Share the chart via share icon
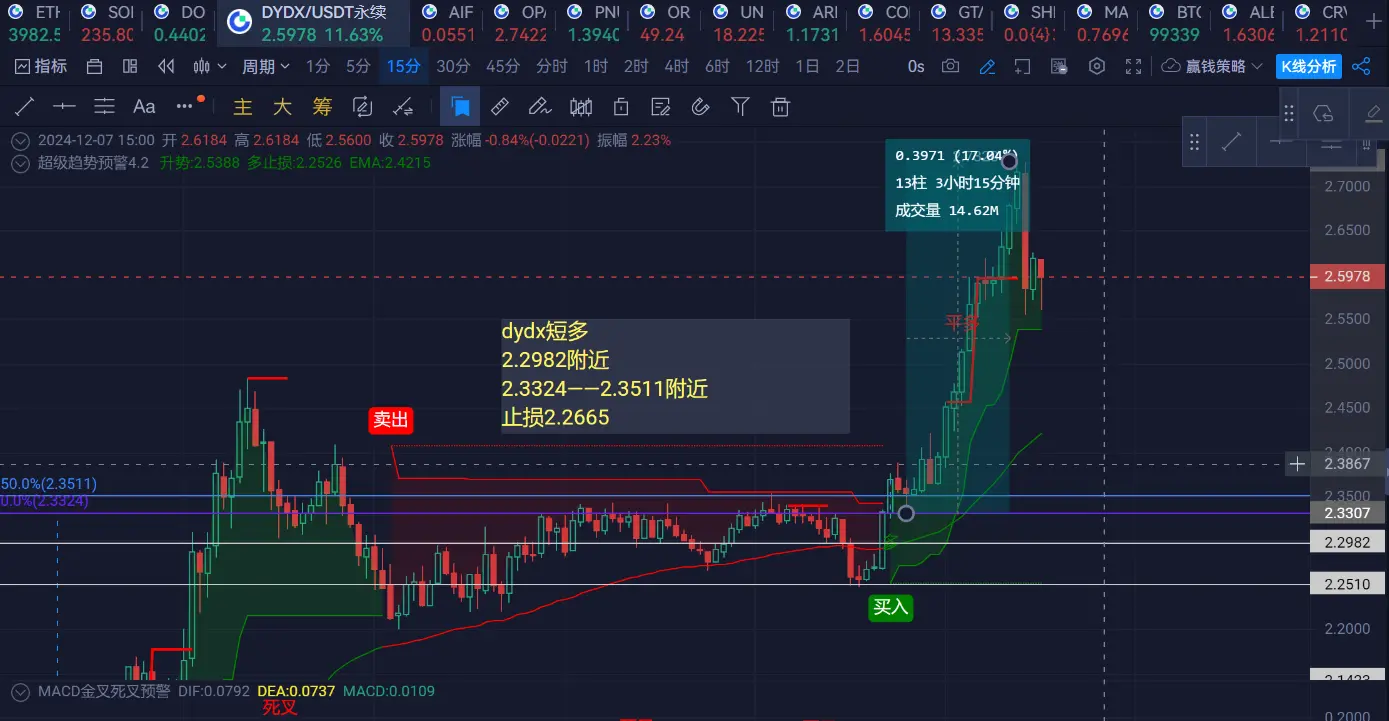 click(x=1361, y=67)
